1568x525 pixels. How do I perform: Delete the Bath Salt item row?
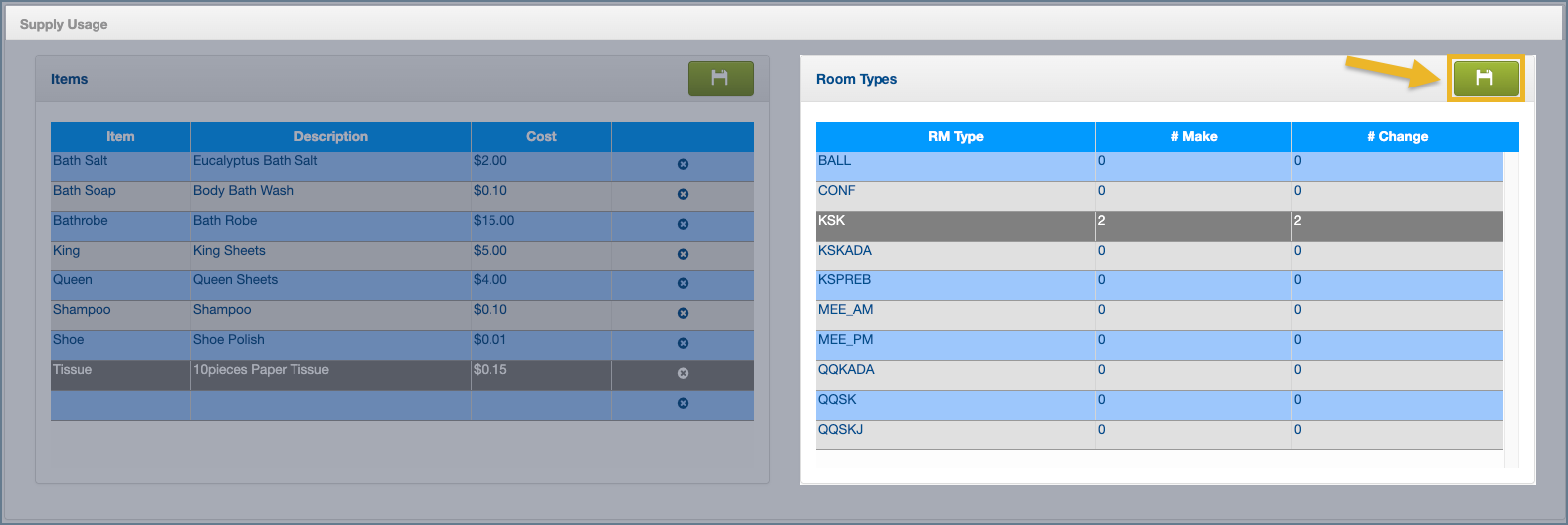click(x=683, y=165)
